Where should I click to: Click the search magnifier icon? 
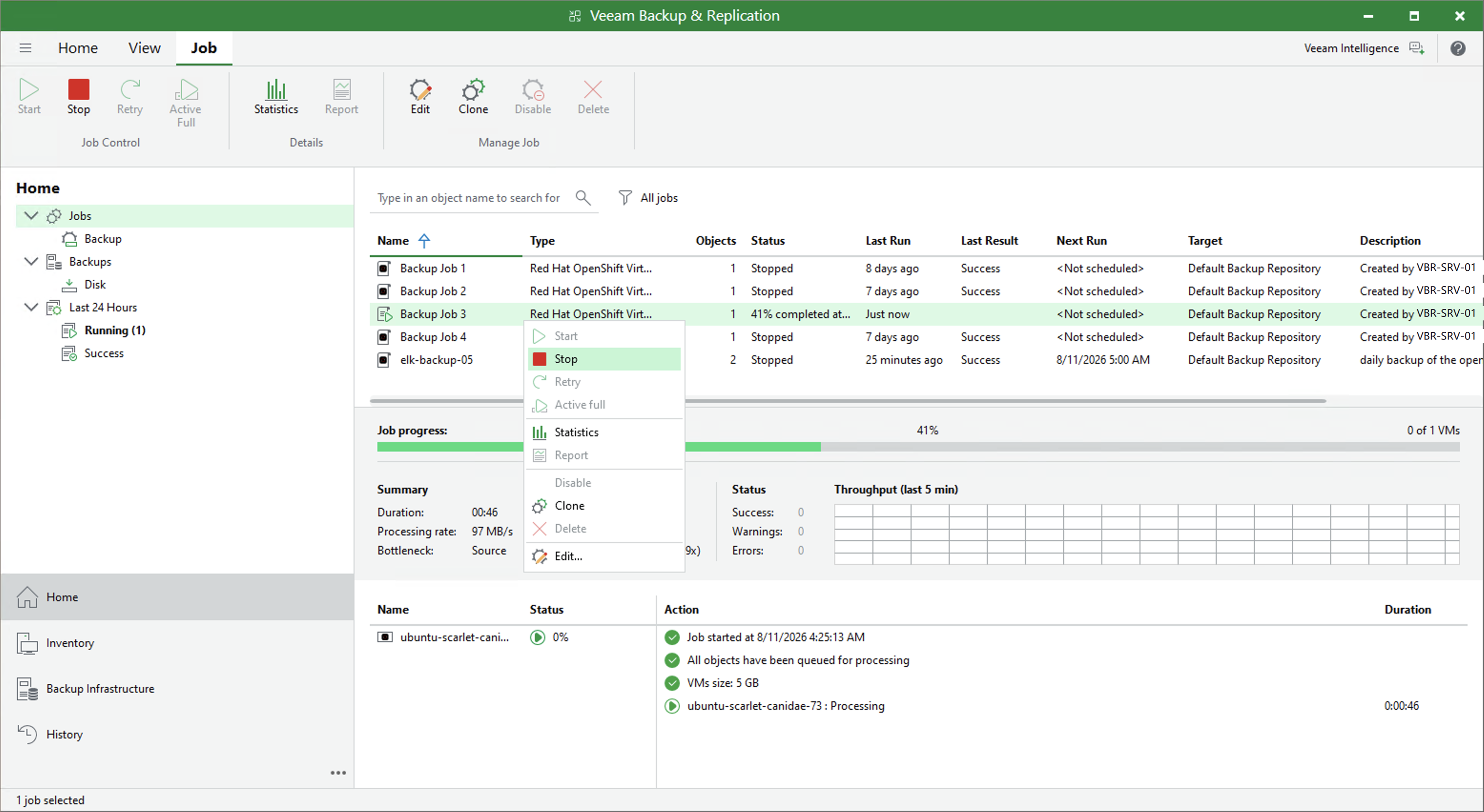coord(583,197)
